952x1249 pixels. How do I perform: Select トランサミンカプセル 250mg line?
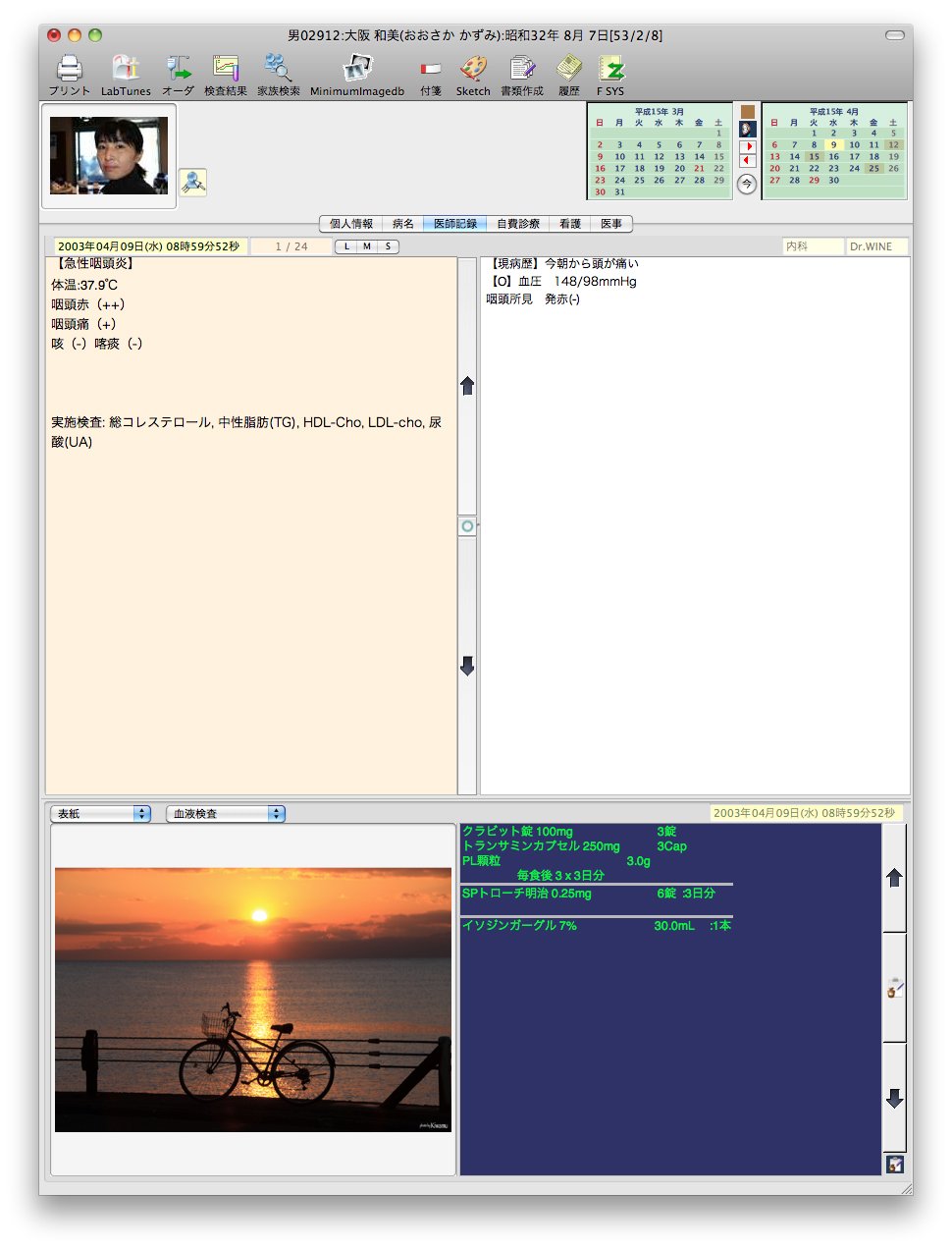click(575, 846)
